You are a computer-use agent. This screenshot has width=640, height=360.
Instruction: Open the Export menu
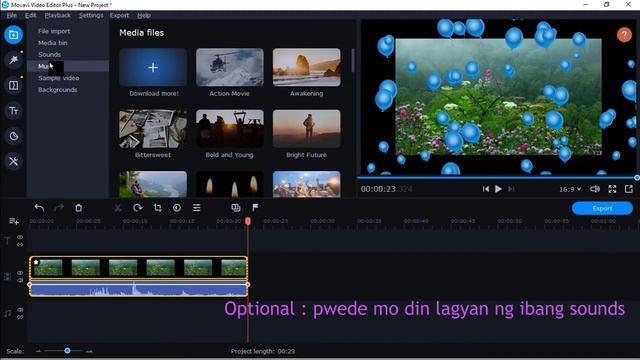tap(119, 15)
